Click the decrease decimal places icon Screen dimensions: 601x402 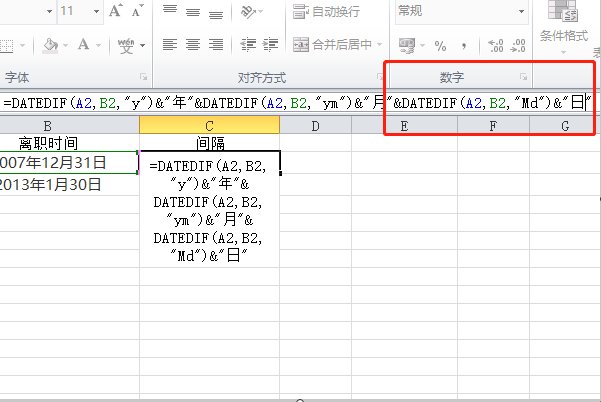(517, 45)
